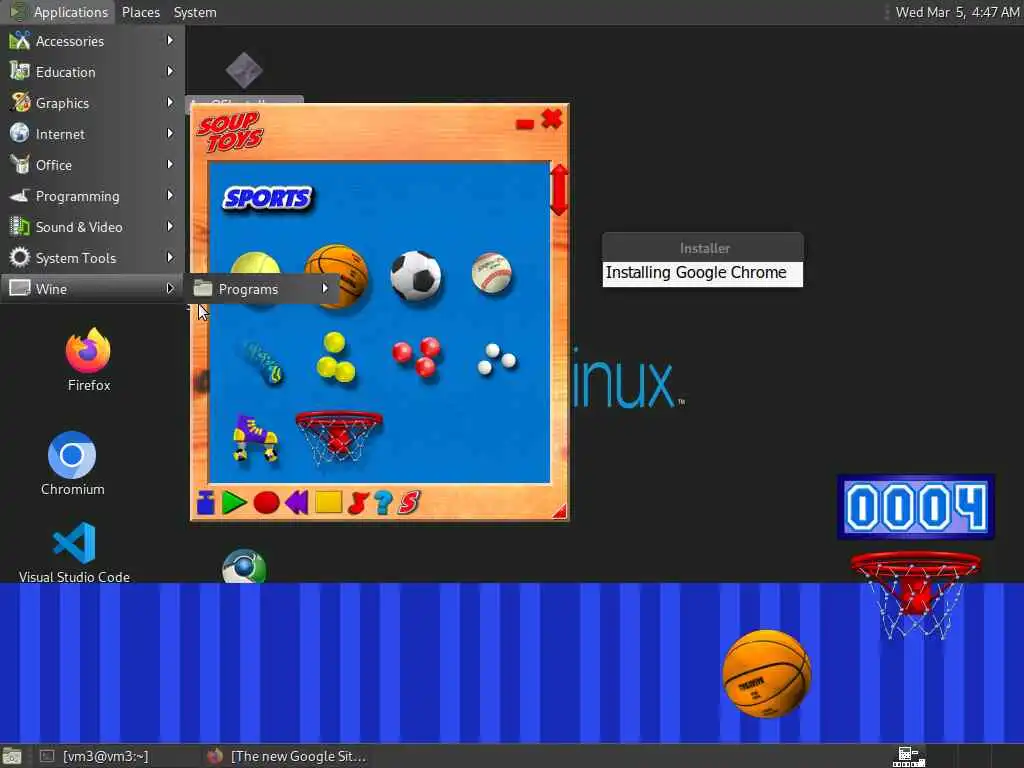This screenshot has width=1024, height=768.
Task: Toggle the red music note button
Action: [x=359, y=503]
